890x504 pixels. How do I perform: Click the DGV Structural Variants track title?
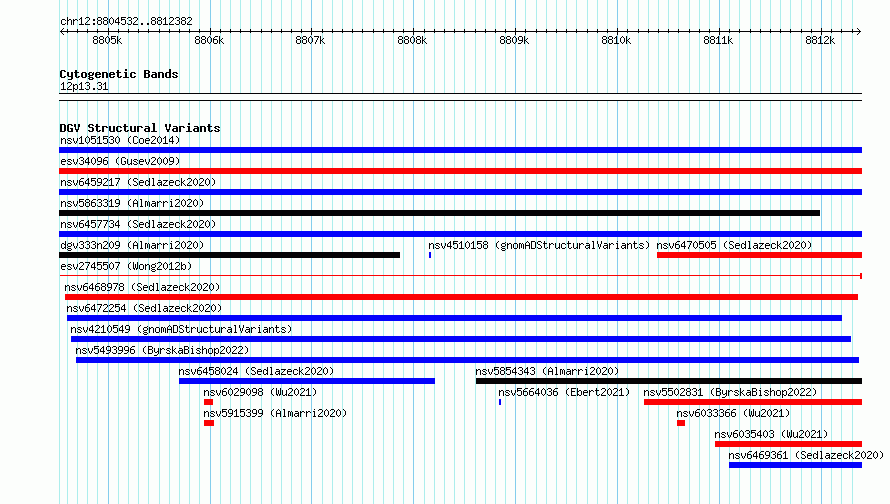pos(140,128)
